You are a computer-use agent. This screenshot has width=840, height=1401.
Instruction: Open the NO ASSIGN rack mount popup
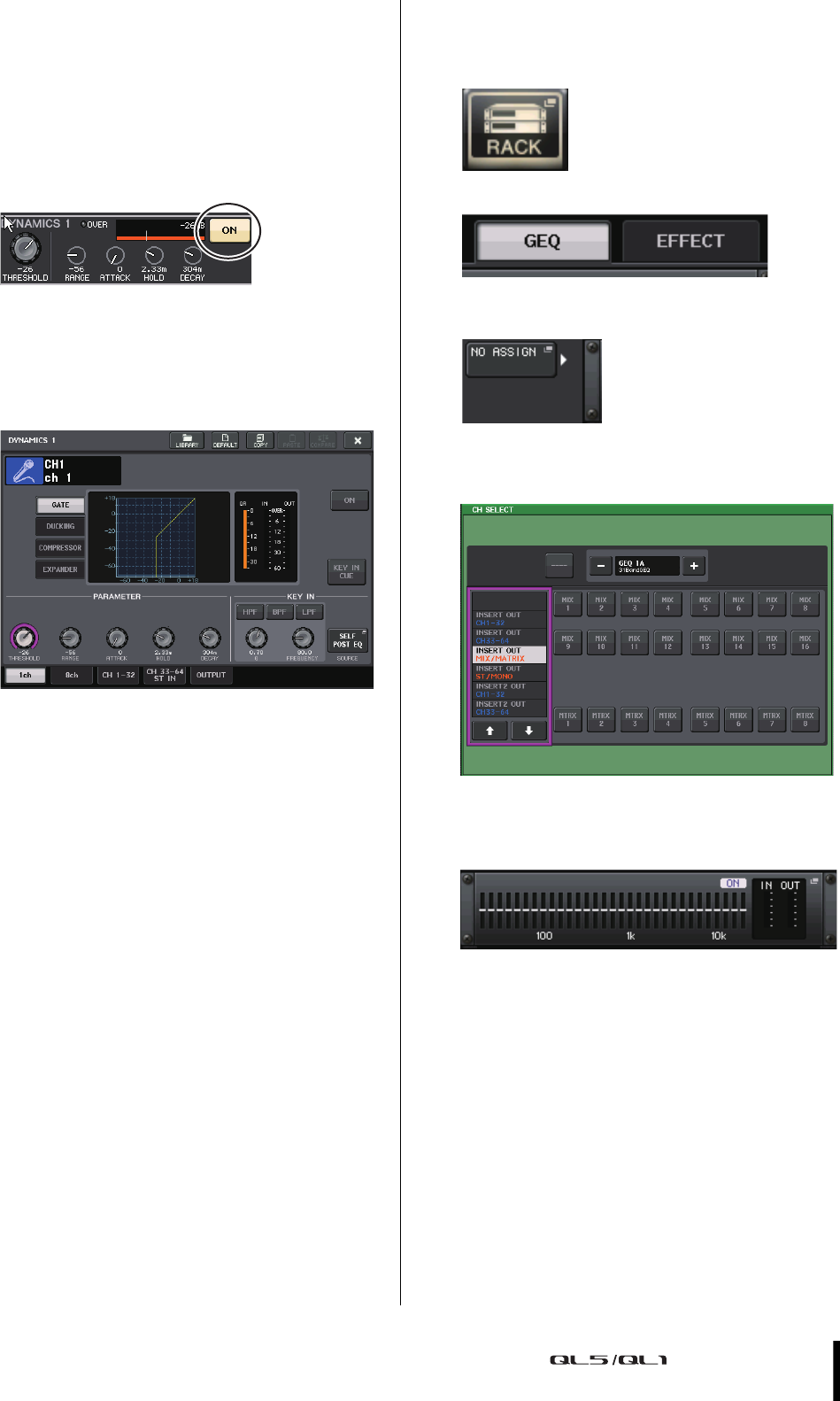pyautogui.click(x=510, y=359)
